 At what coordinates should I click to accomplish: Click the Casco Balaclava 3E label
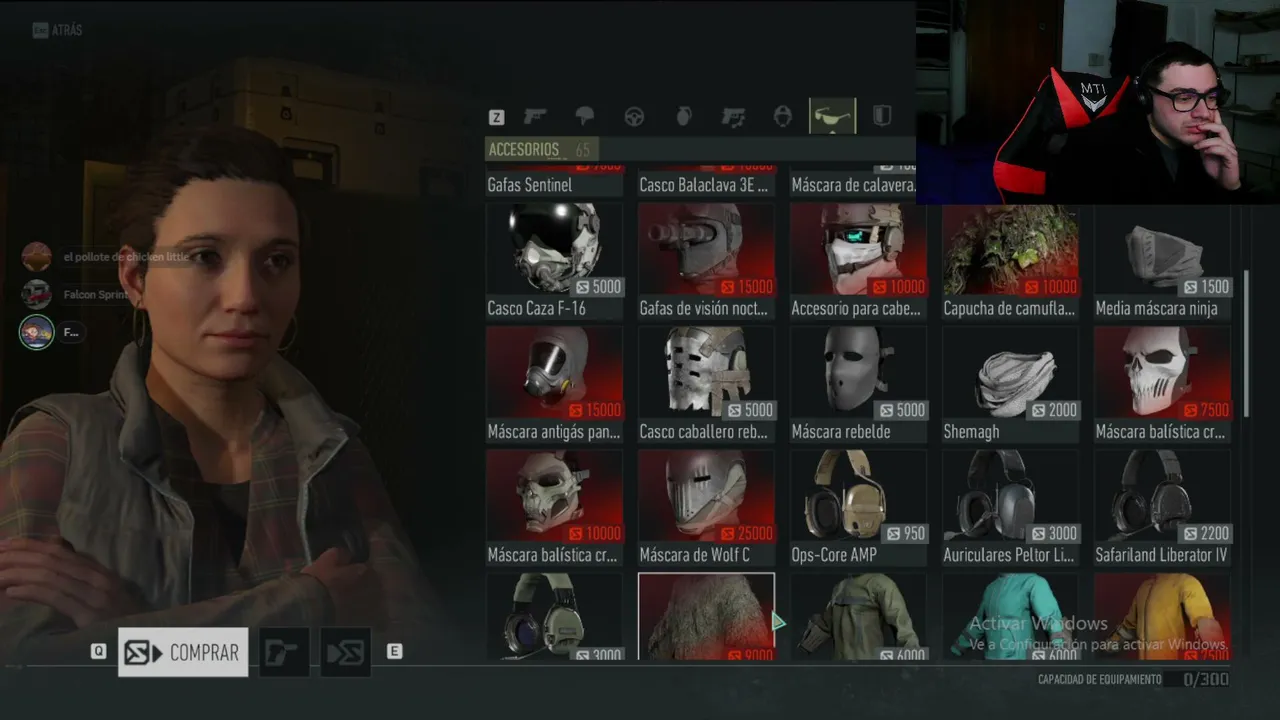pos(704,185)
